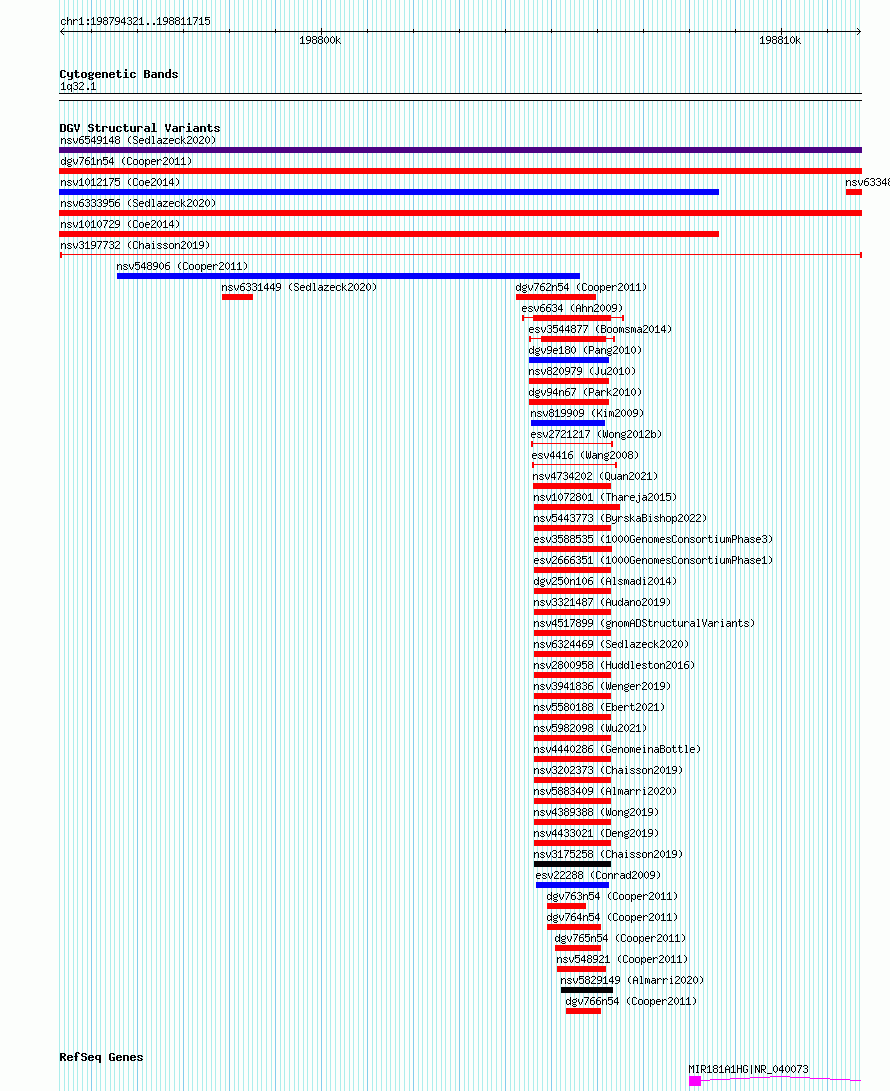Click the dgv765n54 (Cooper2011) variant label
890x1091 pixels.
[620, 938]
